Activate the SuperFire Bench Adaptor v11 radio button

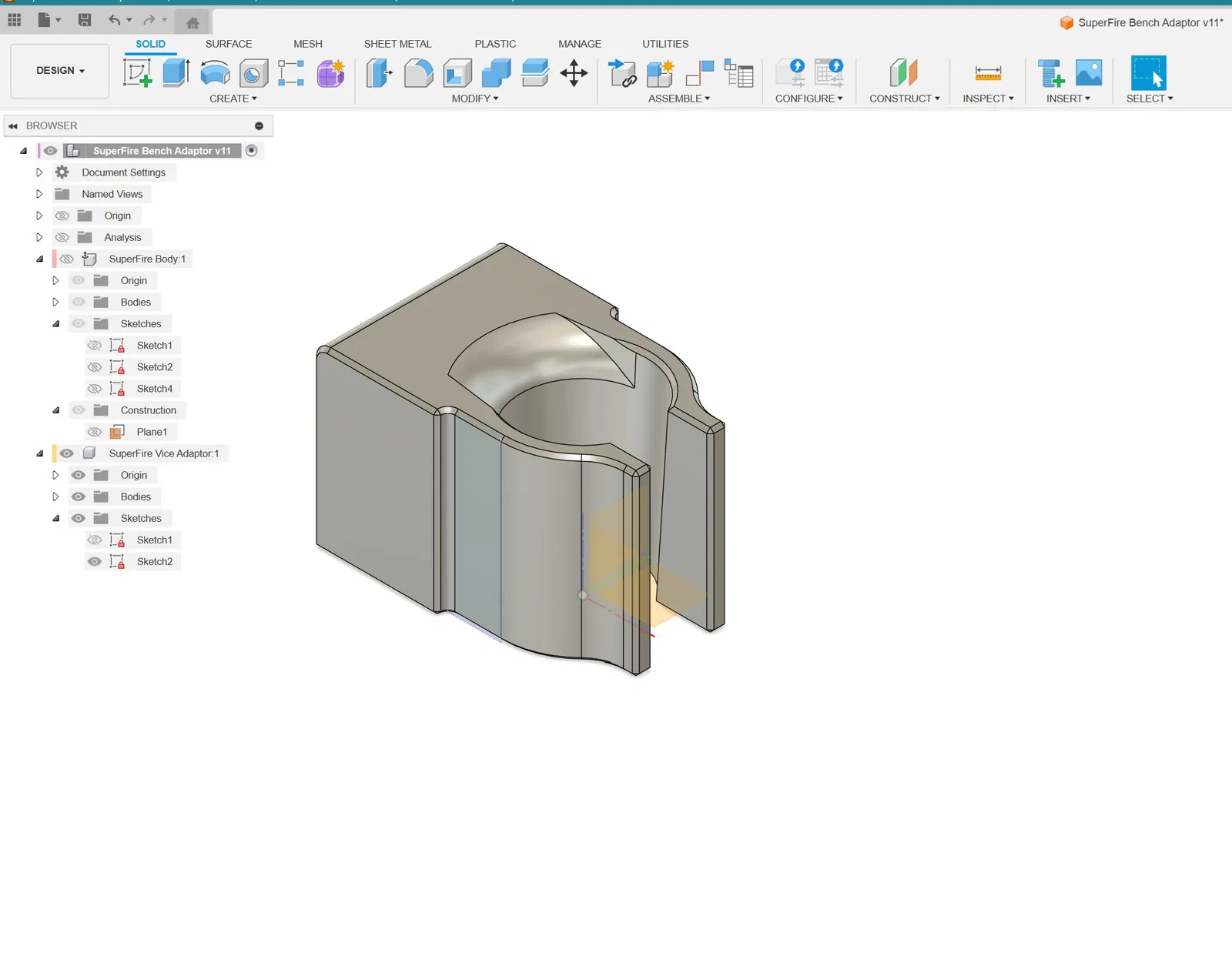[x=252, y=151]
